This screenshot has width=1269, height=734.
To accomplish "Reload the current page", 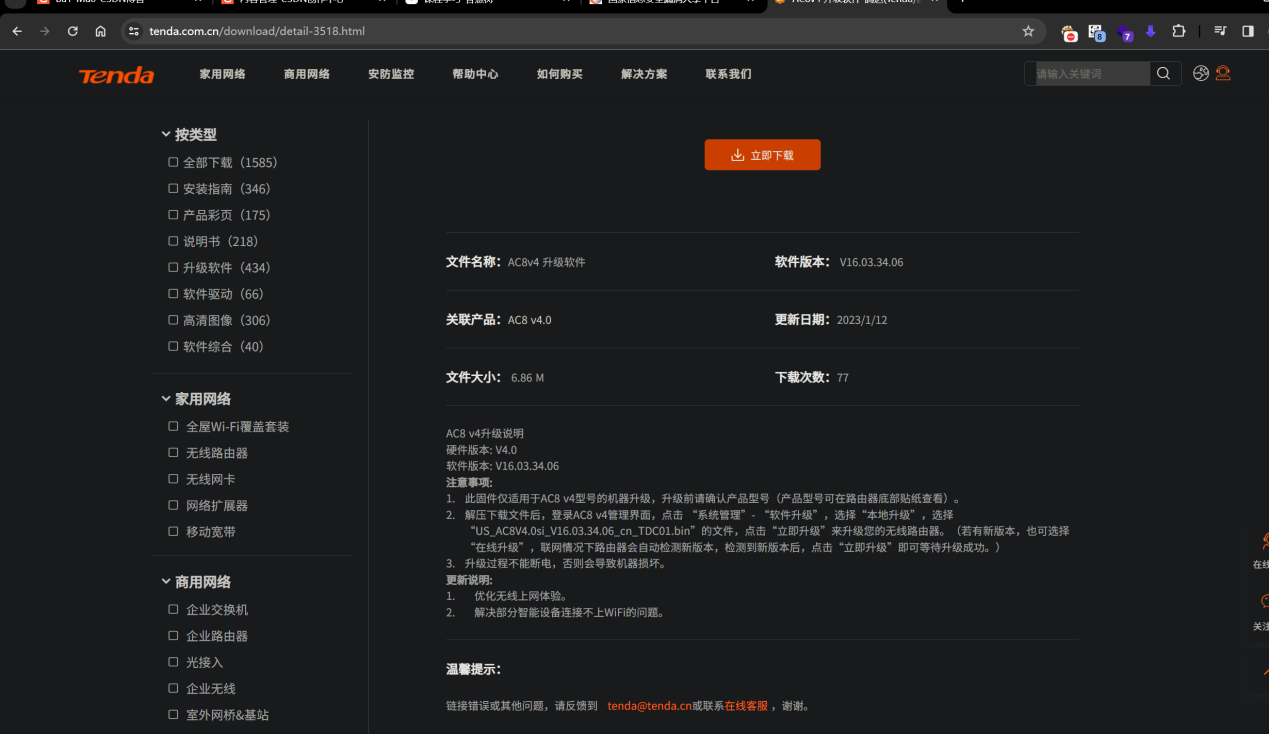I will pyautogui.click(x=72, y=31).
